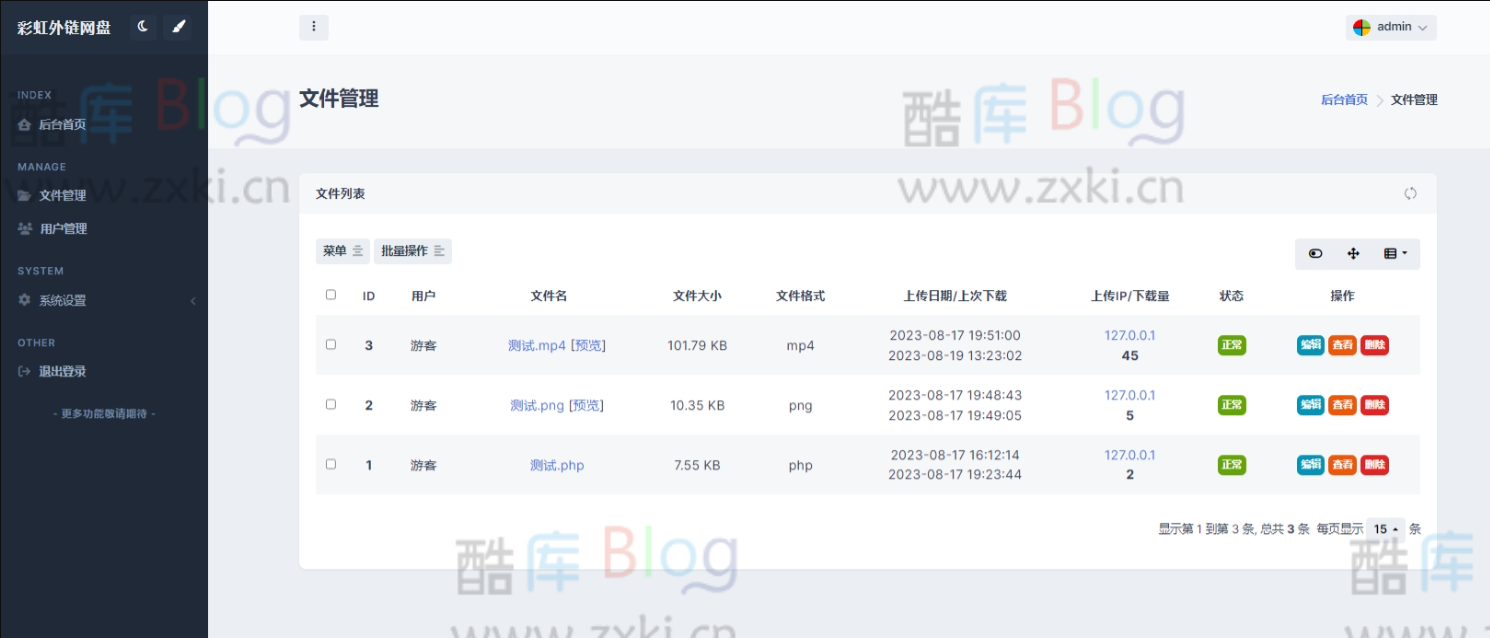Check the row checkbox for 测试.mp4

(333, 345)
